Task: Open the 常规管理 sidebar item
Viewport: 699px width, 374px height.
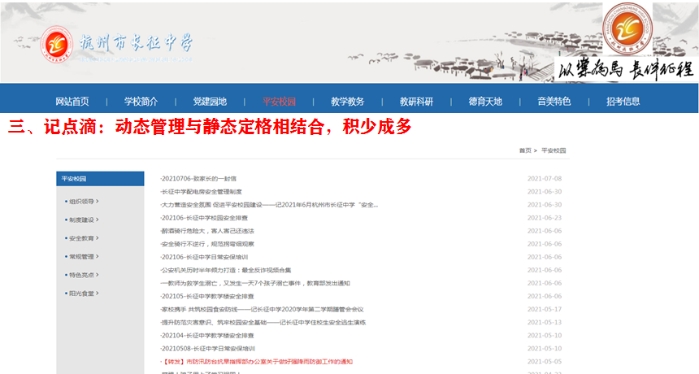Action: (x=82, y=256)
